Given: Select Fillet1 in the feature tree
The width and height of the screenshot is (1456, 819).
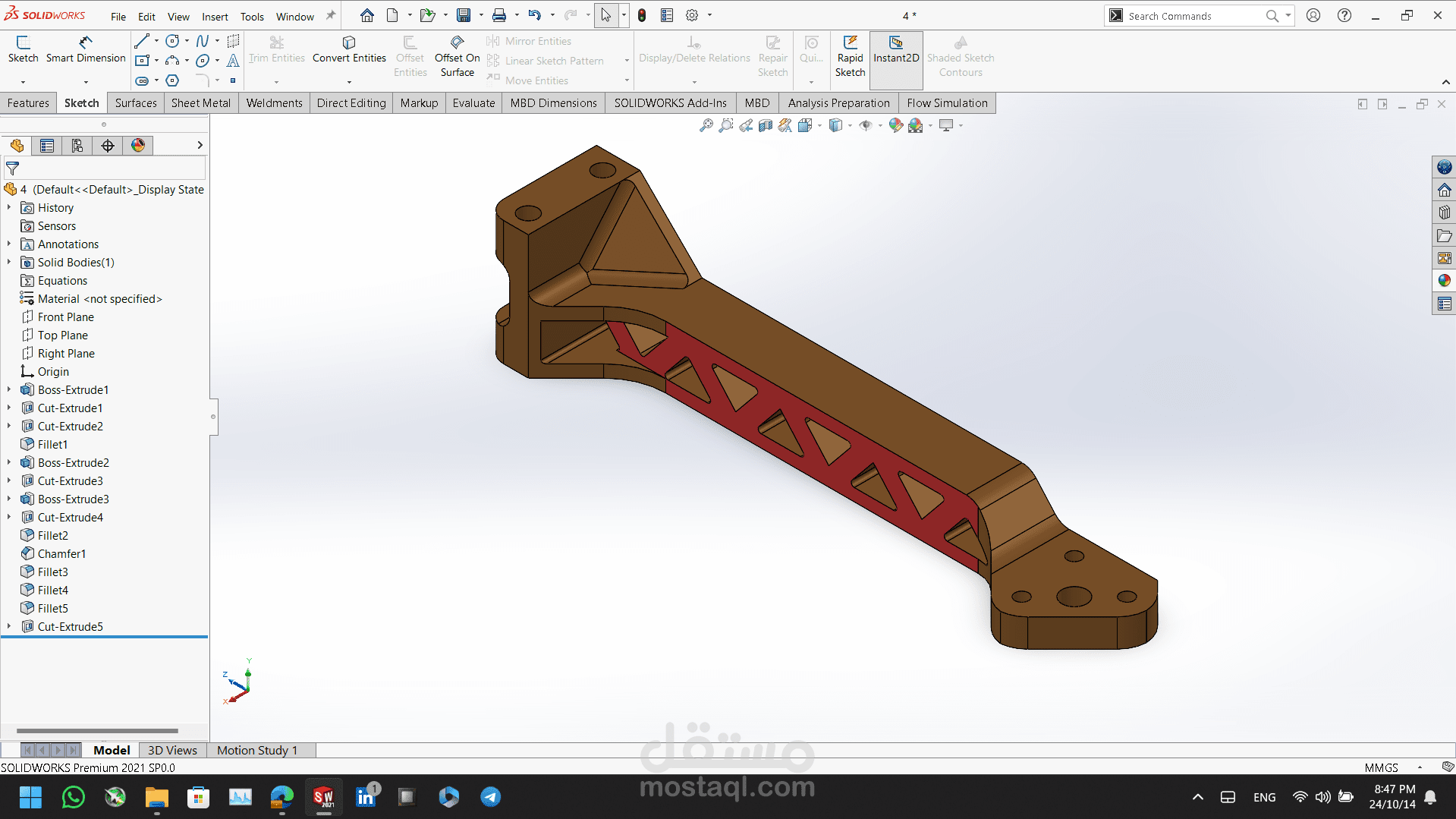Looking at the screenshot, I should (x=52, y=445).
